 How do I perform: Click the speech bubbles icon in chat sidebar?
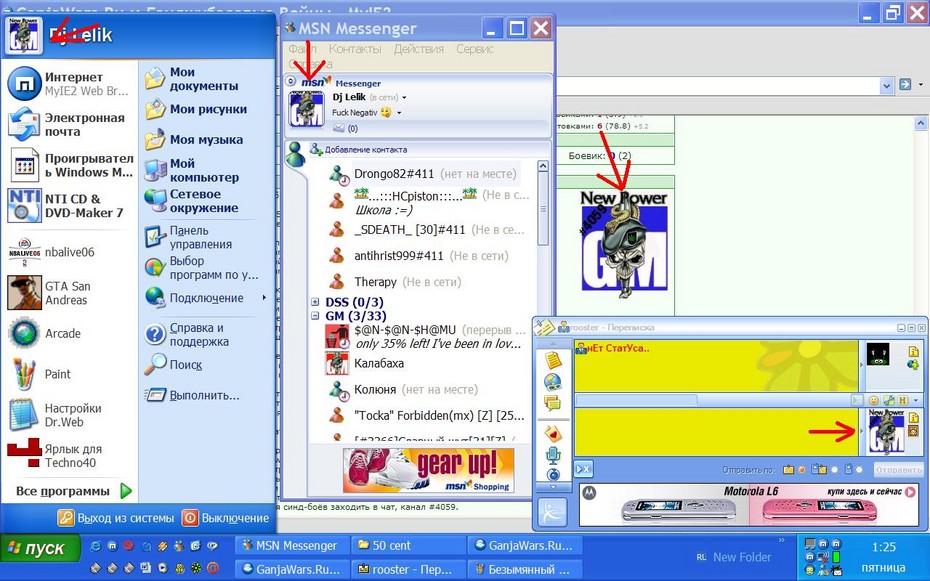click(x=553, y=404)
